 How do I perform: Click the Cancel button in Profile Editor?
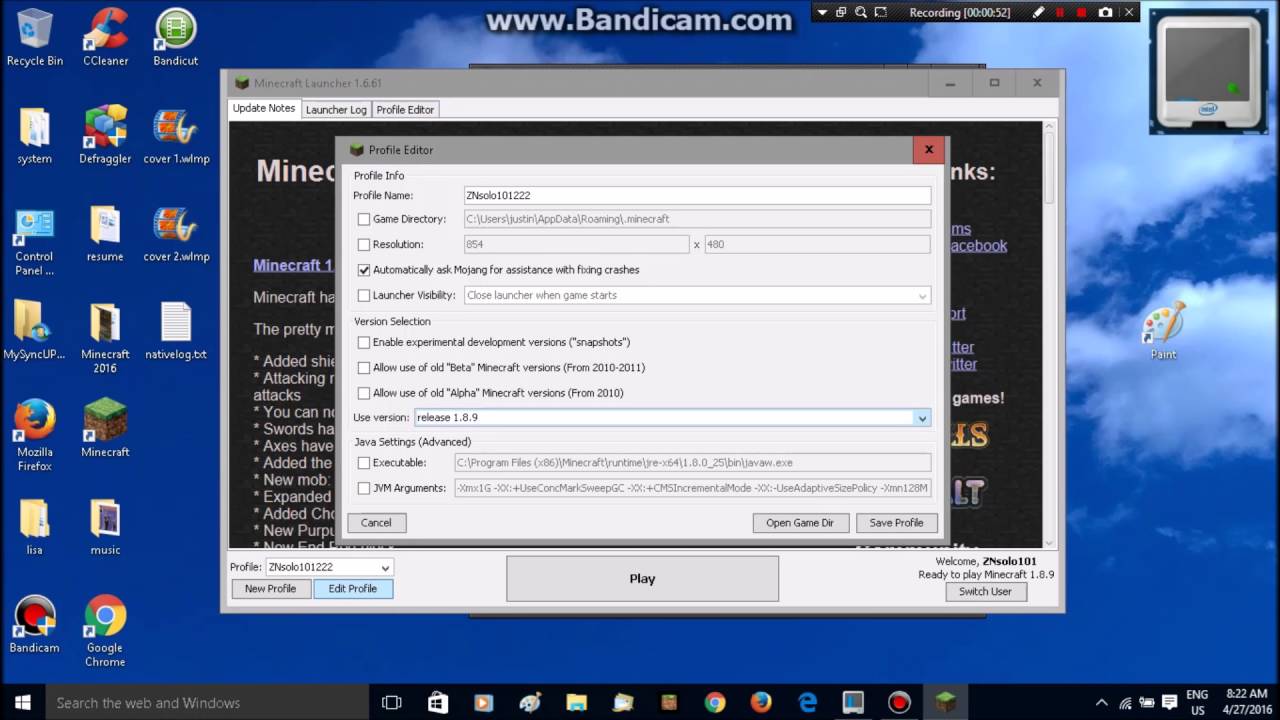[x=376, y=522]
